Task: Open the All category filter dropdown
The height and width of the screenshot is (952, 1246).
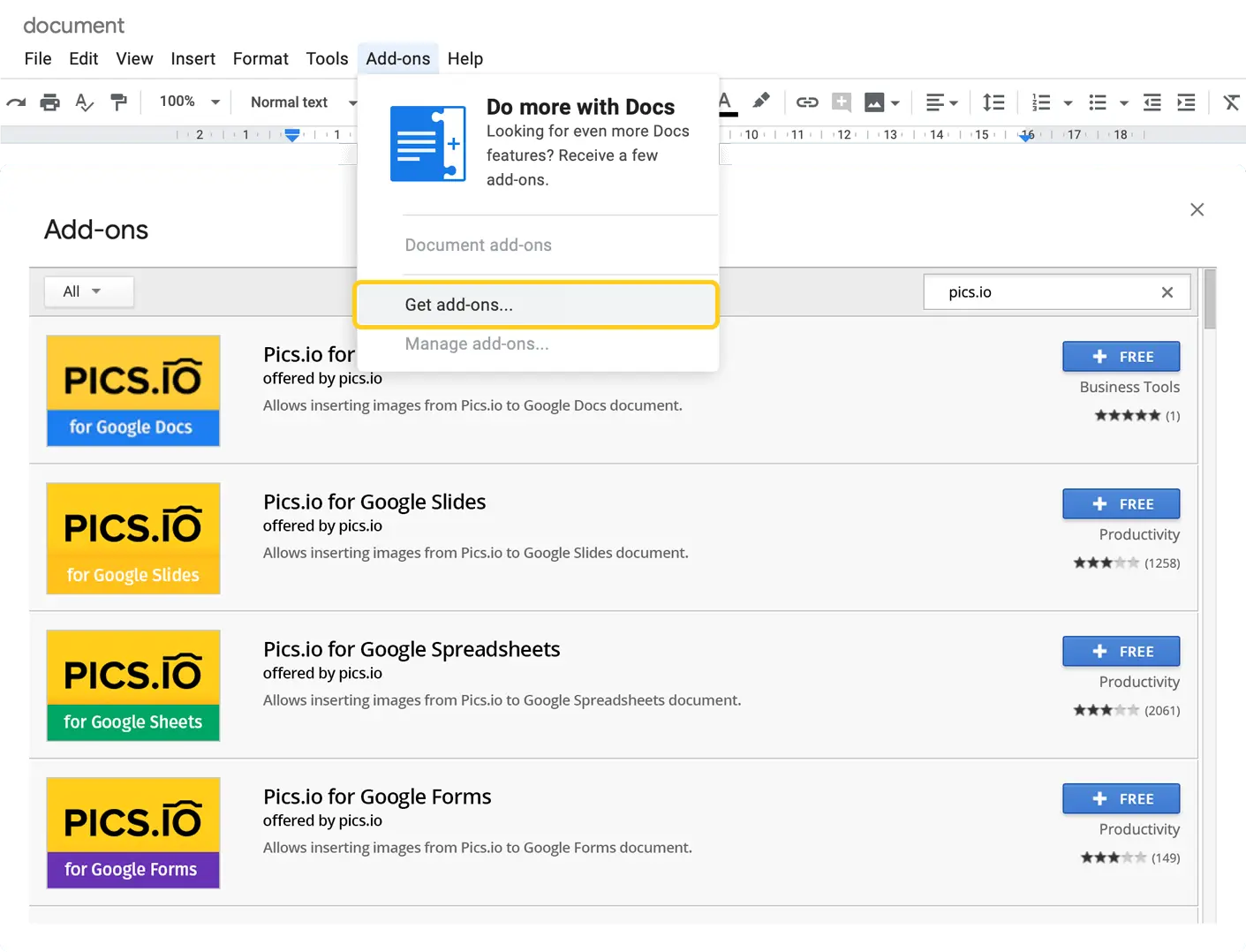Action: [88, 291]
